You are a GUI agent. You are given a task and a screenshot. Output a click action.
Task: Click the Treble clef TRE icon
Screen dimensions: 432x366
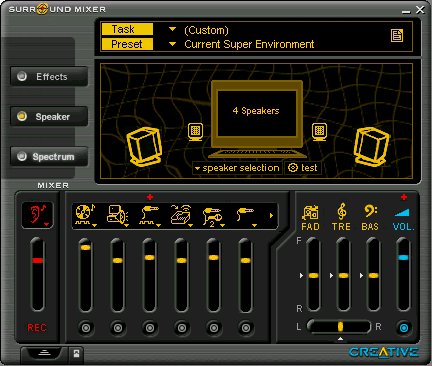pos(341,217)
